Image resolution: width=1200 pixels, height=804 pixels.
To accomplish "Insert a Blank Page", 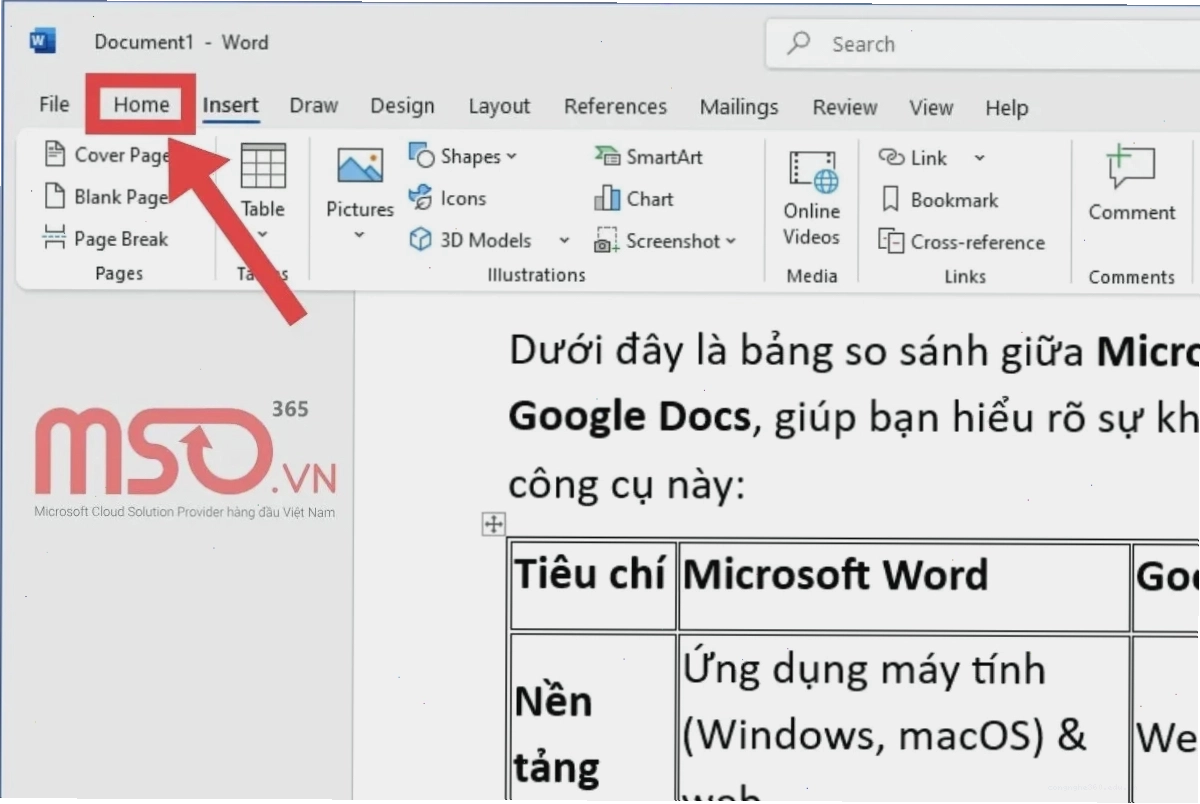I will [x=106, y=197].
